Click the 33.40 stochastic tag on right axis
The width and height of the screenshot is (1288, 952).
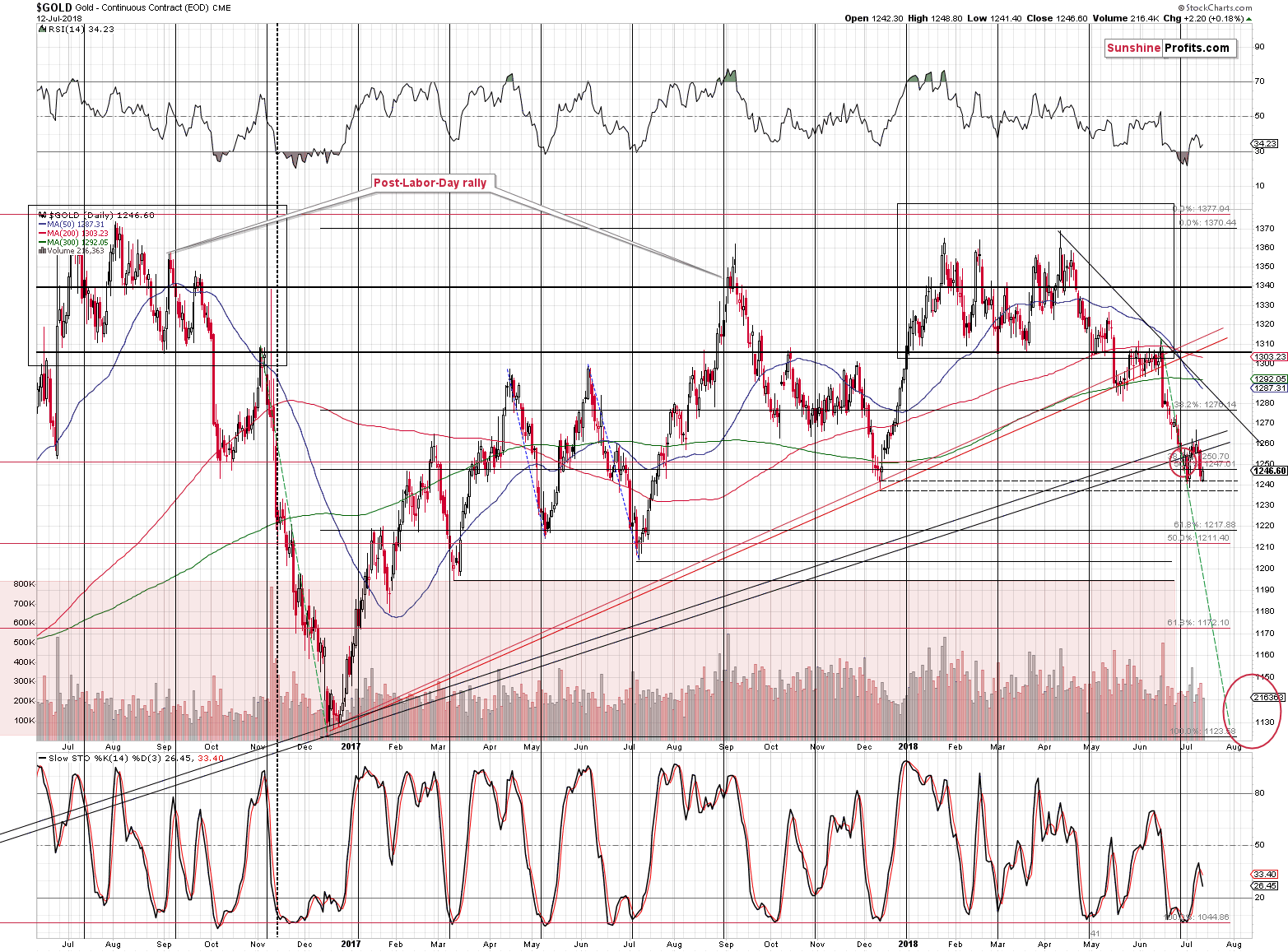click(1265, 874)
